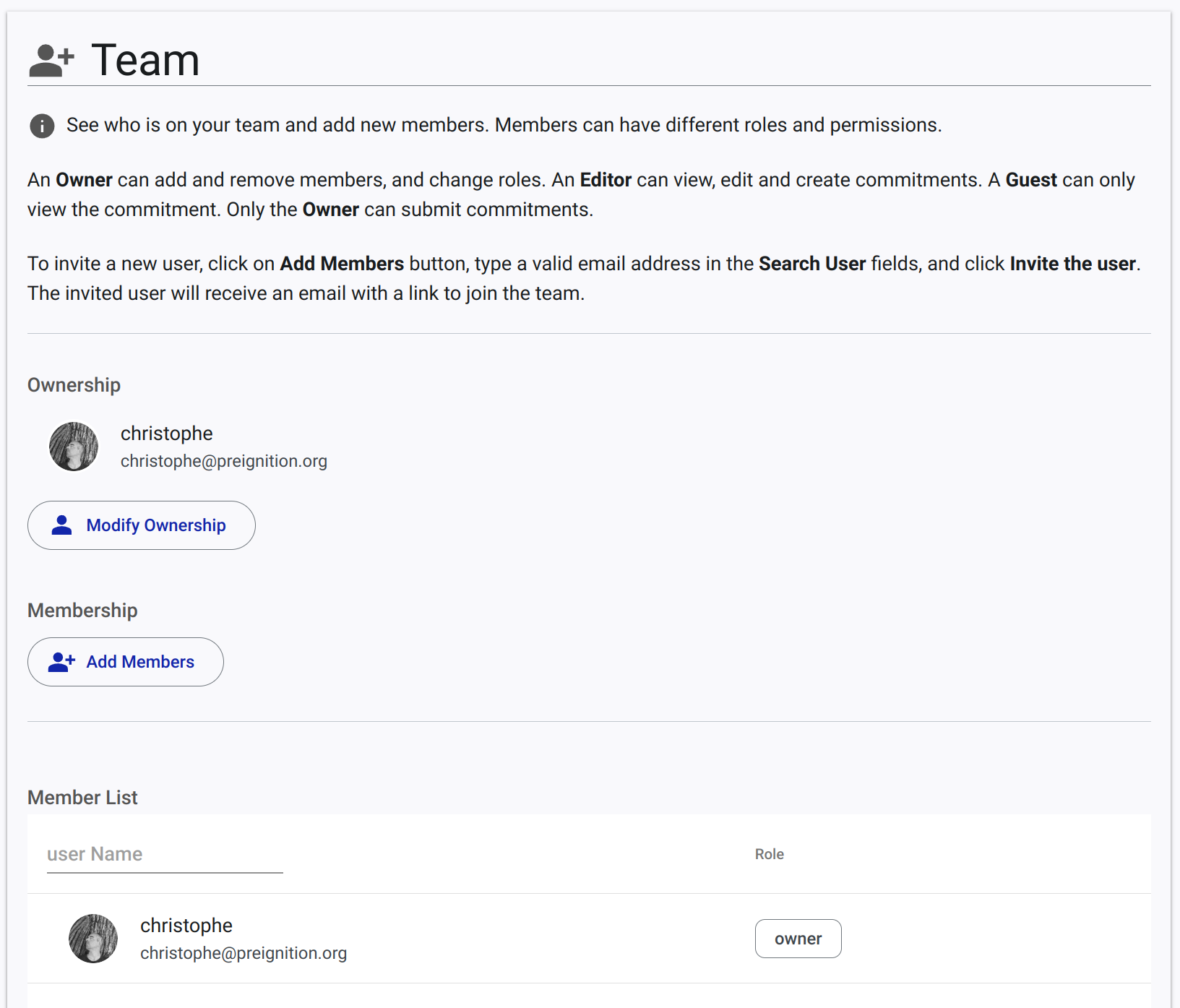Click the info circle icon
This screenshot has width=1180, height=1008.
42,126
